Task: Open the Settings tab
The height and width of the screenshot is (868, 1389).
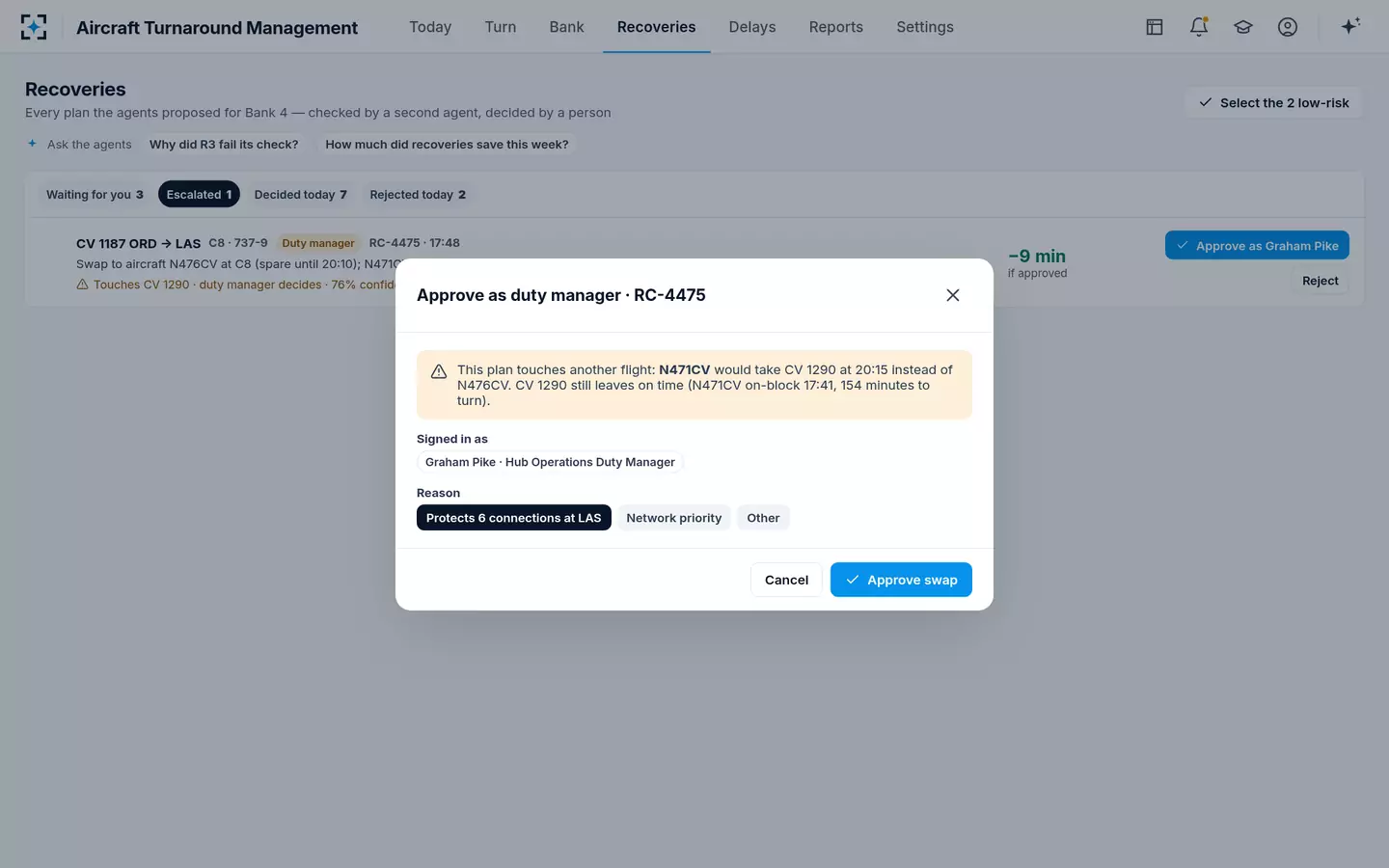Action: pyautogui.click(x=925, y=27)
